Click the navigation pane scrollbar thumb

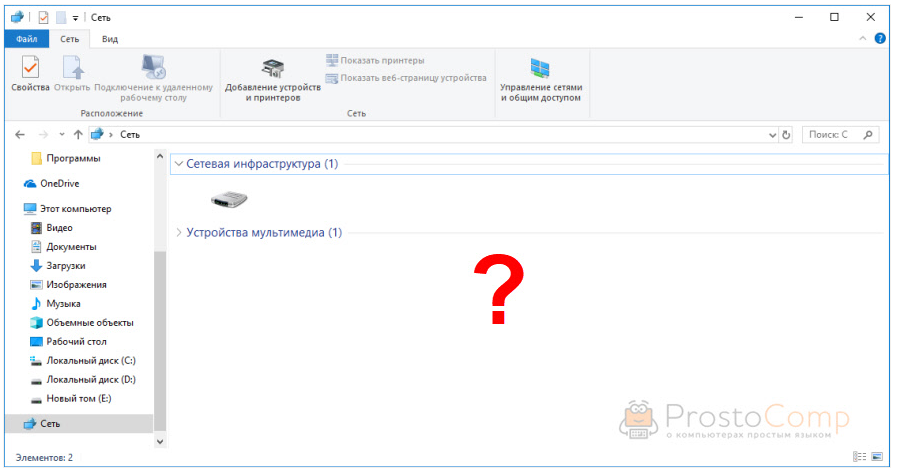(x=160, y=341)
